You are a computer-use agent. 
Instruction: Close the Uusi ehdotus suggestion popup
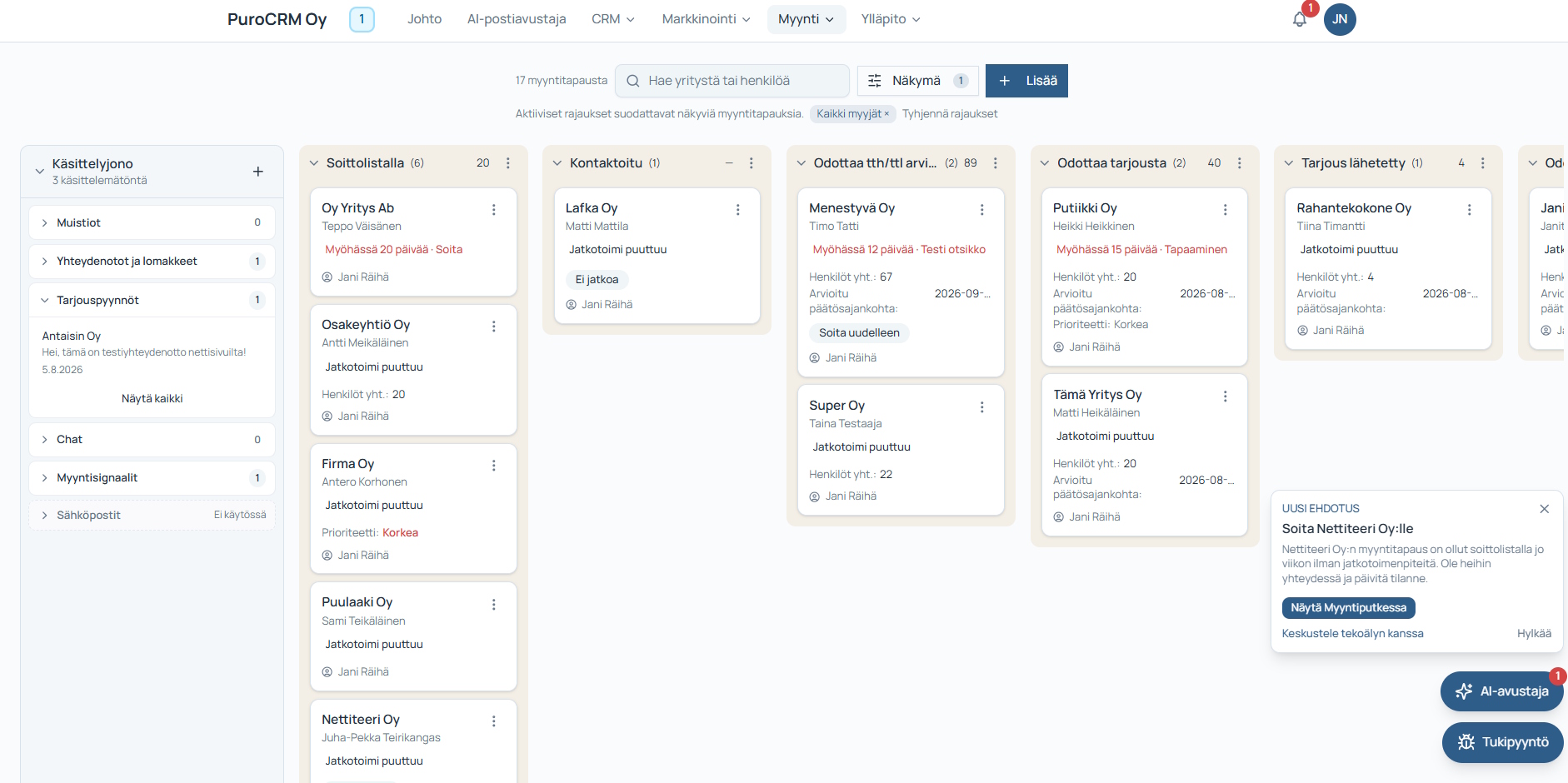coord(1545,509)
